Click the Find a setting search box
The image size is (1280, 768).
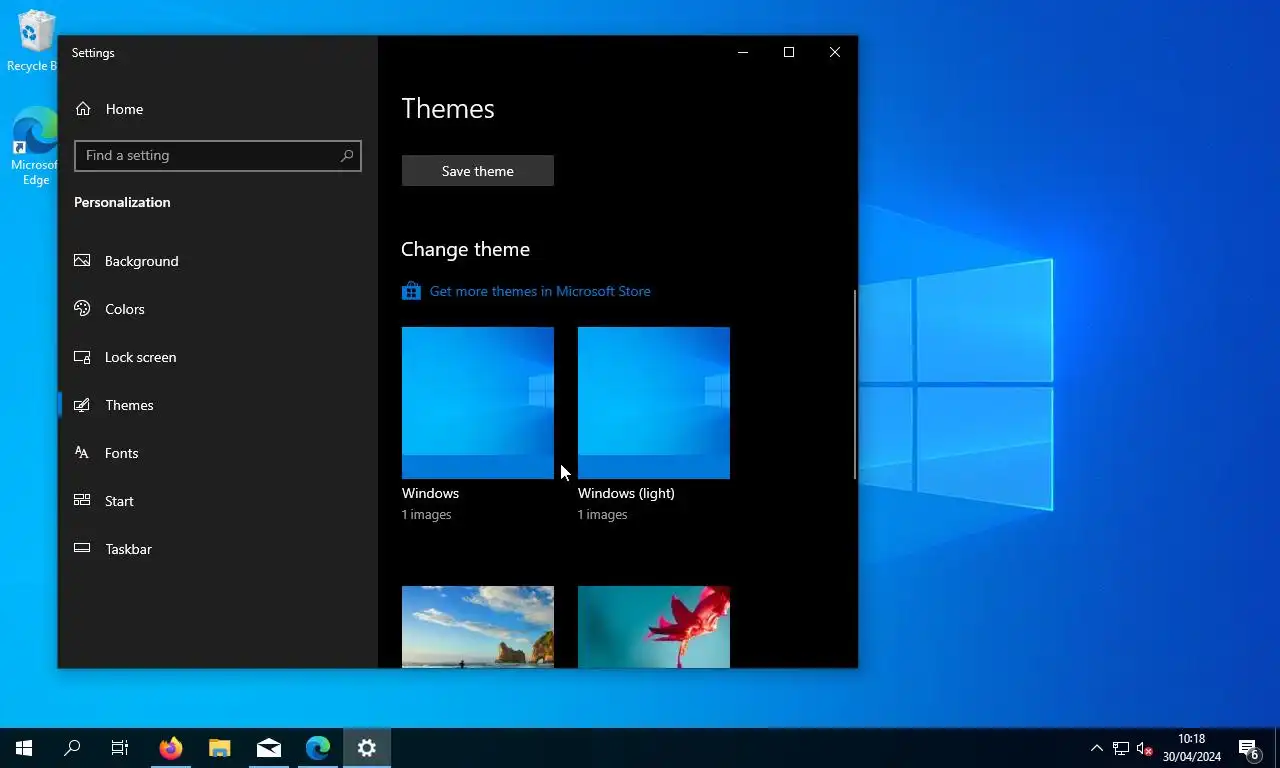pyautogui.click(x=218, y=155)
